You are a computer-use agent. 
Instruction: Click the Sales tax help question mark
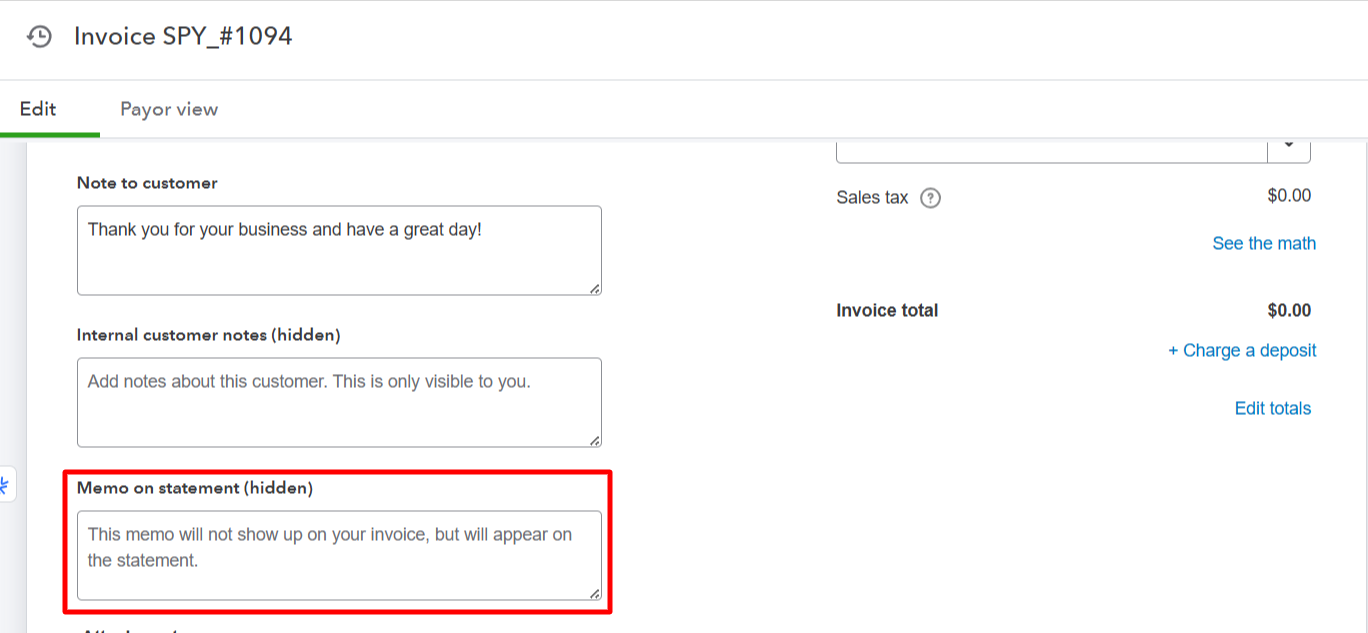tap(930, 198)
